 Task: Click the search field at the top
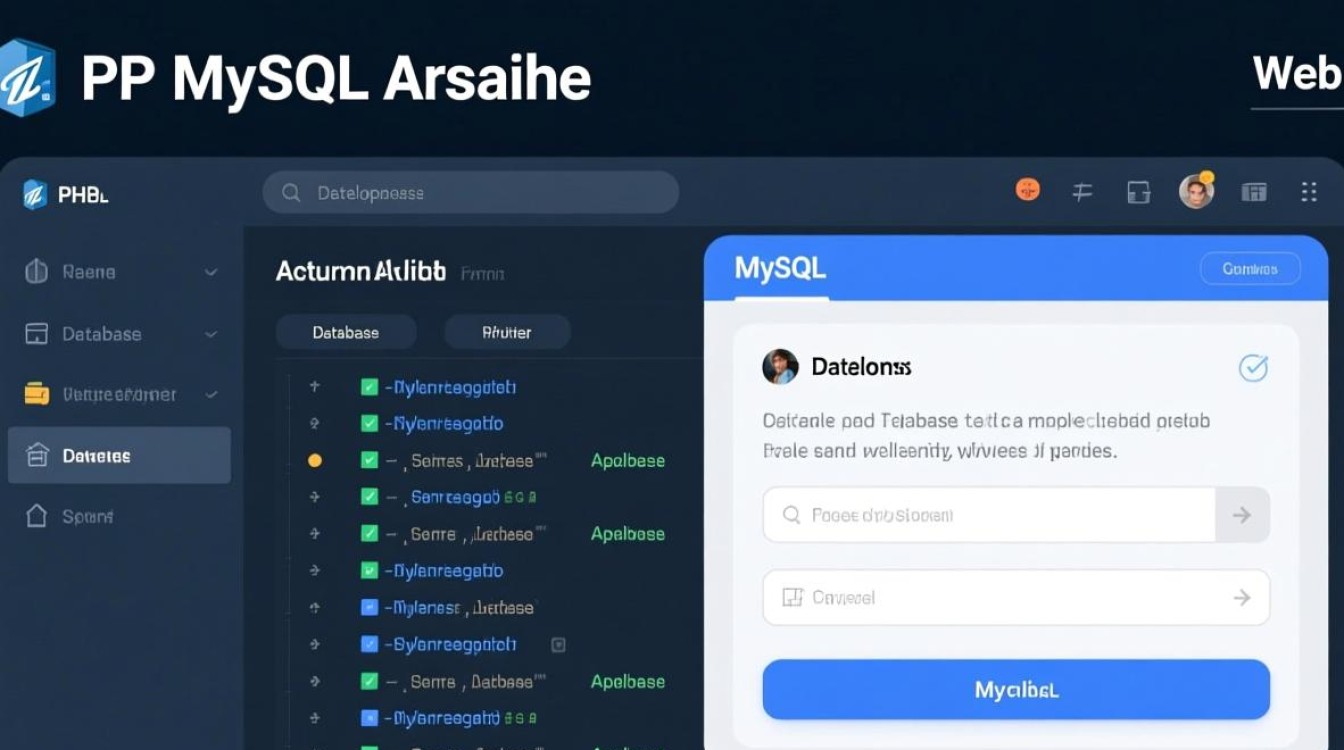tap(470, 192)
